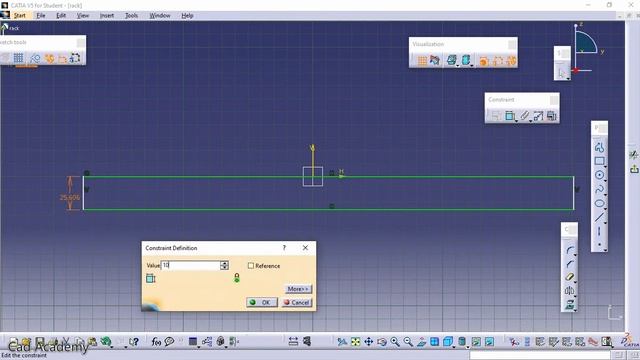Select the Circle sketch tool
Screen dimensions: 640x360
pyautogui.click(x=599, y=175)
